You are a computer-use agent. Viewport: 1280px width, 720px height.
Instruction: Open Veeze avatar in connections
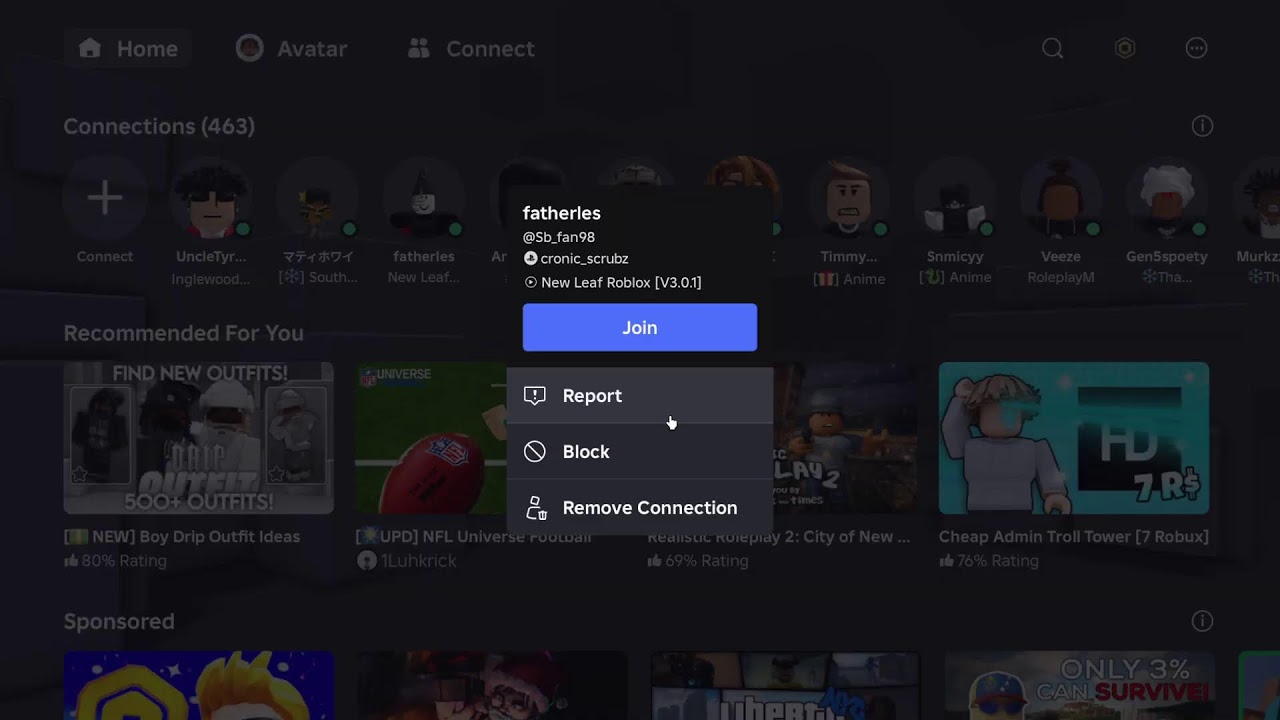pos(1060,198)
